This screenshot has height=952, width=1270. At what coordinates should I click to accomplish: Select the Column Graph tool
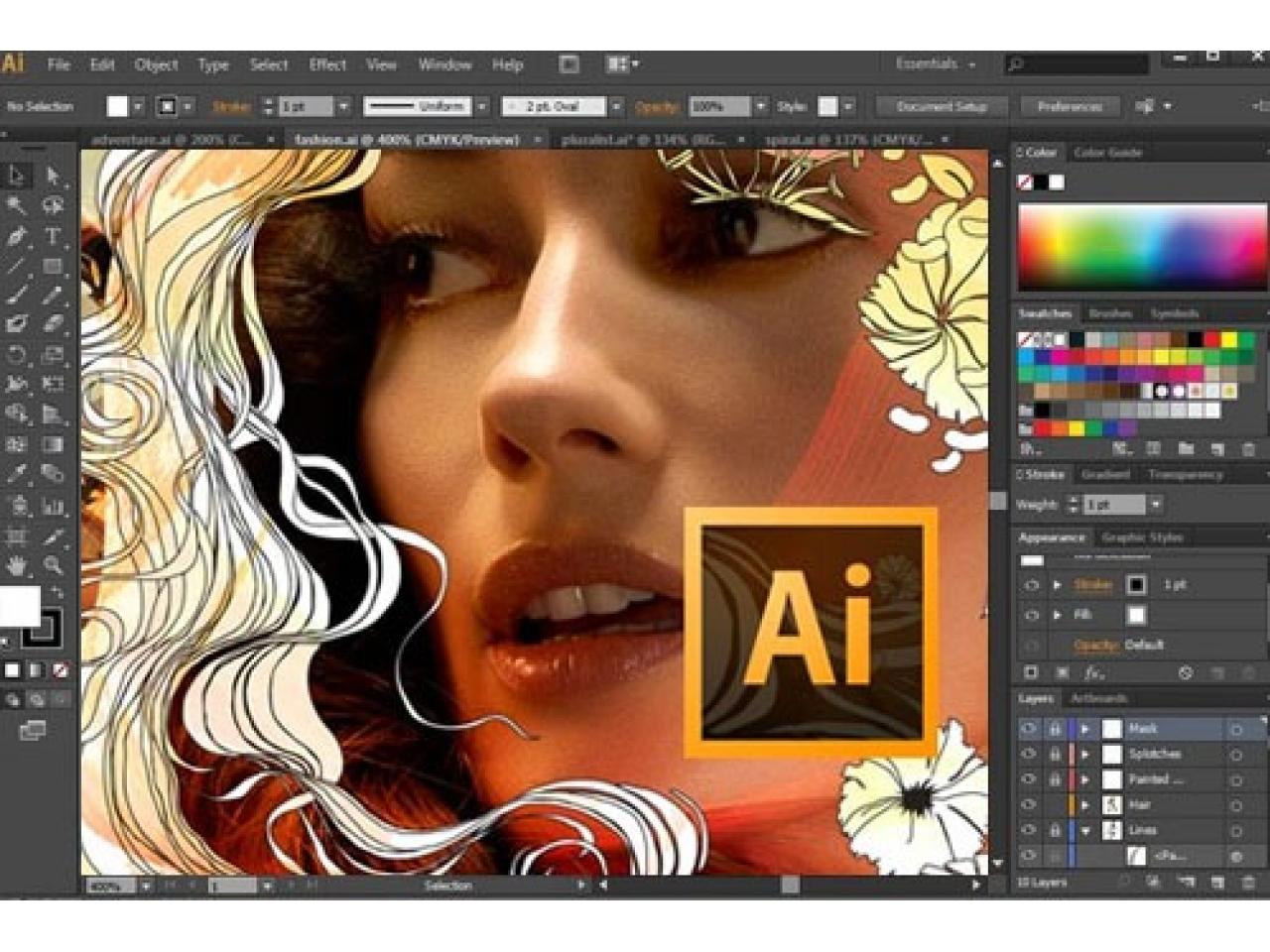(54, 506)
